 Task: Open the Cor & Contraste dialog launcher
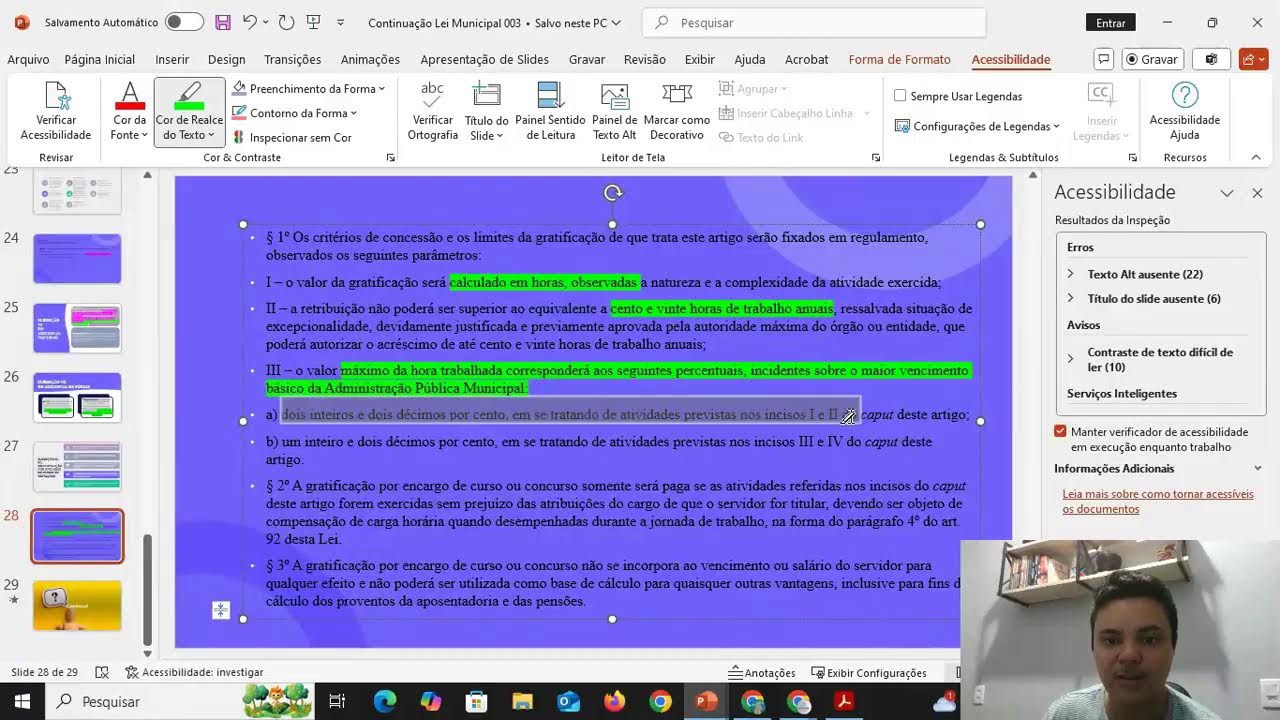[x=391, y=158]
